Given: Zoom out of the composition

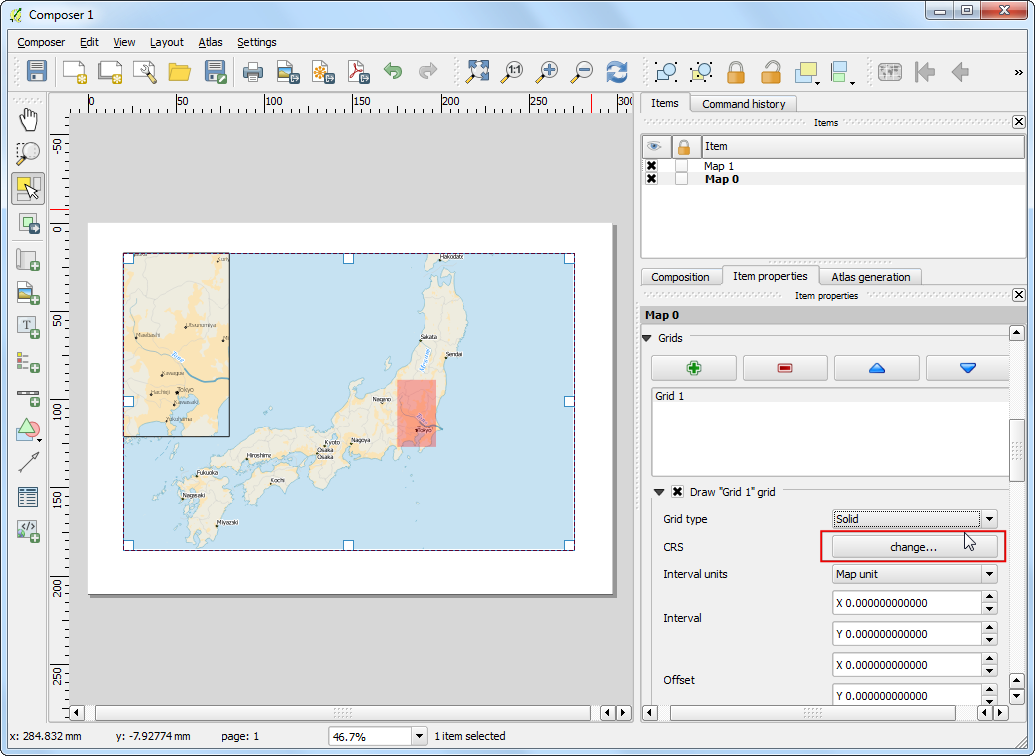Looking at the screenshot, I should [582, 71].
